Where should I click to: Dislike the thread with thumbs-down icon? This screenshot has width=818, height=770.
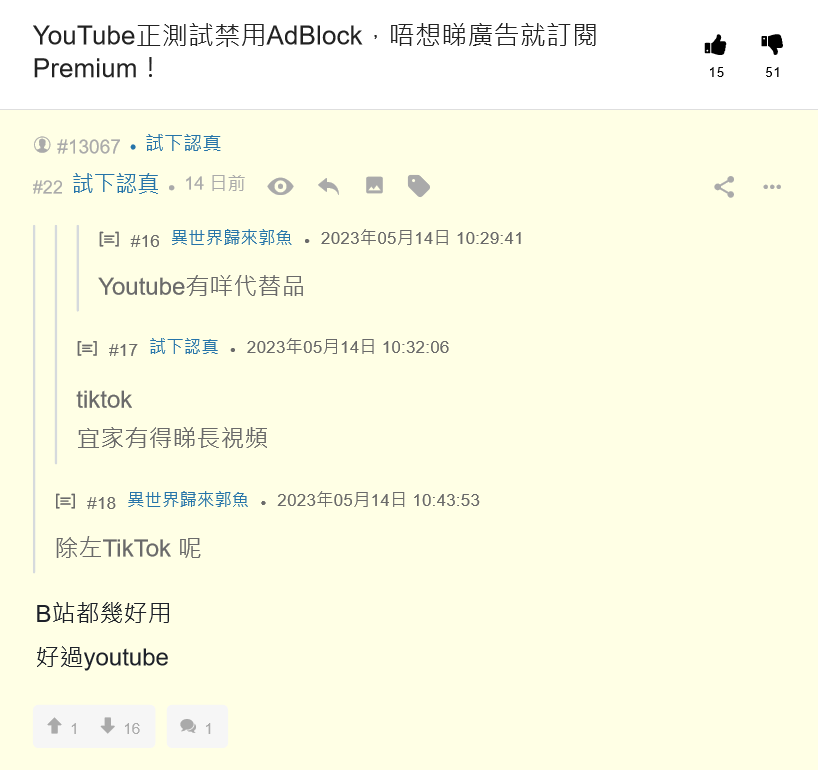[x=772, y=45]
